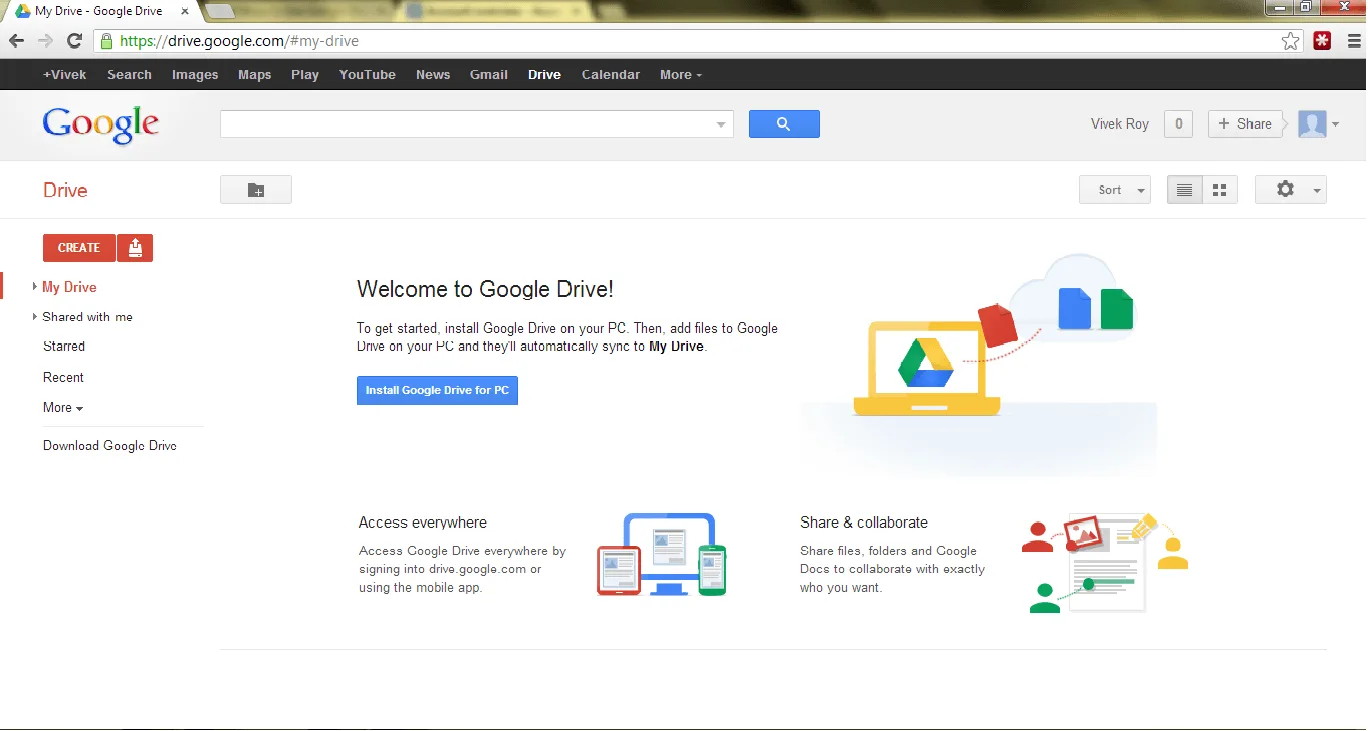1368x731 pixels.
Task: Click inside the Drive search input field
Action: point(465,124)
